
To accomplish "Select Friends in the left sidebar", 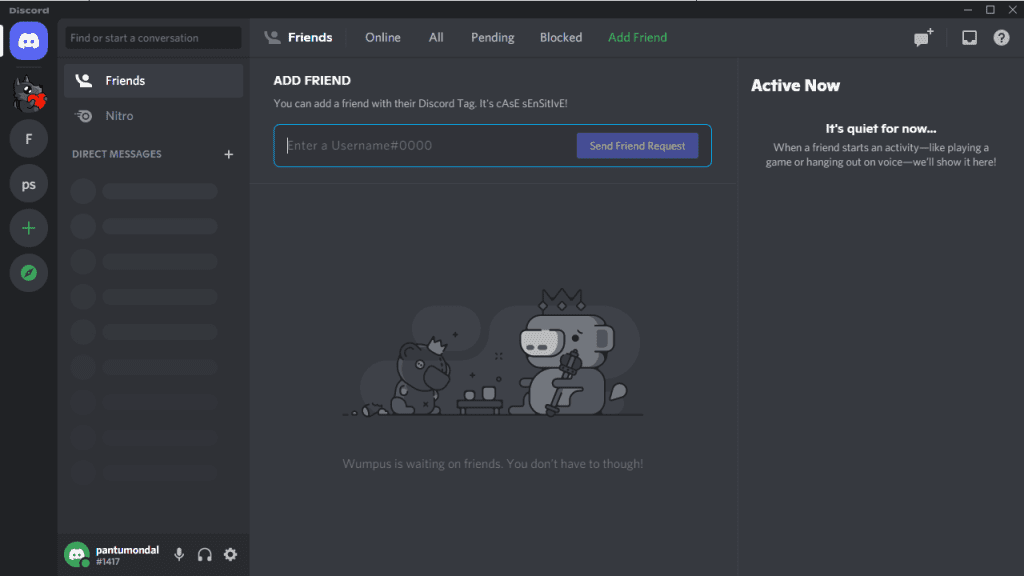I will coord(154,81).
